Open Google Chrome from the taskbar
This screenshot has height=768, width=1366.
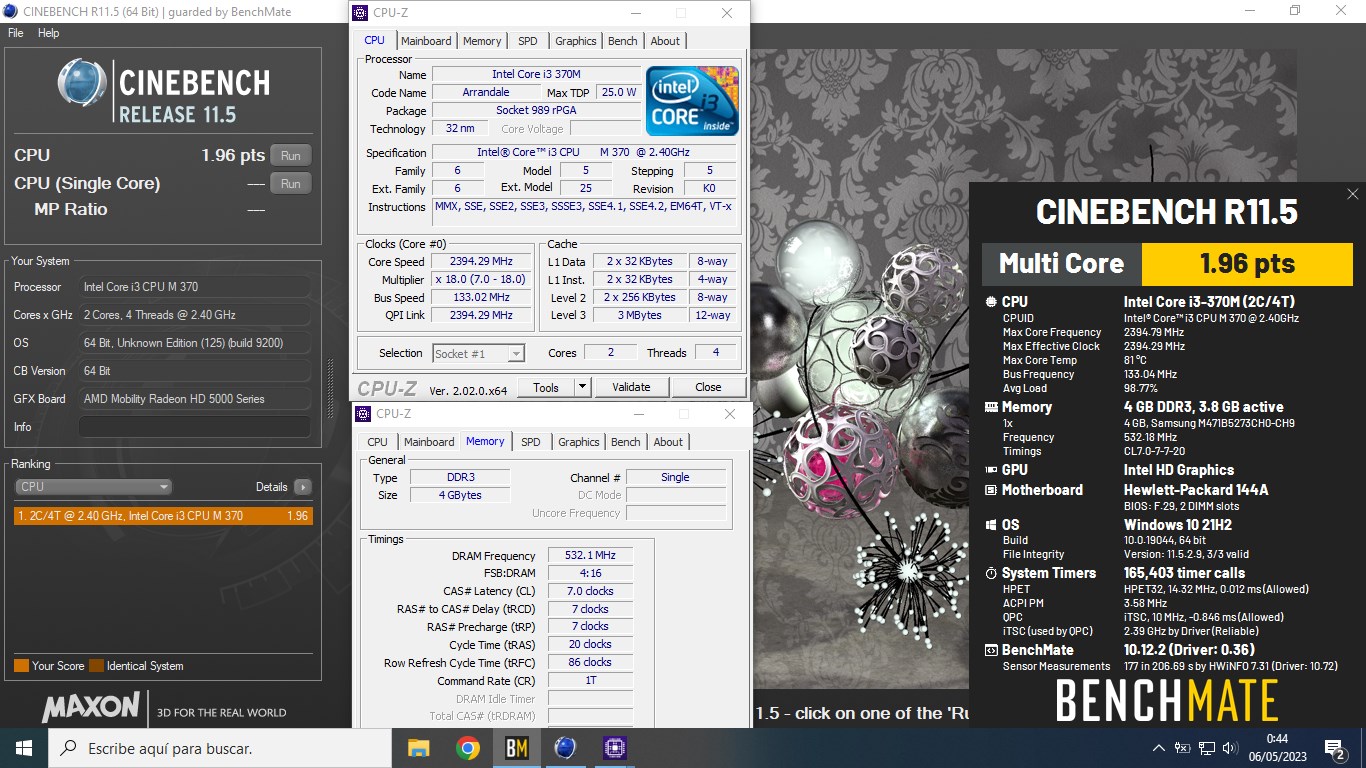[x=467, y=748]
